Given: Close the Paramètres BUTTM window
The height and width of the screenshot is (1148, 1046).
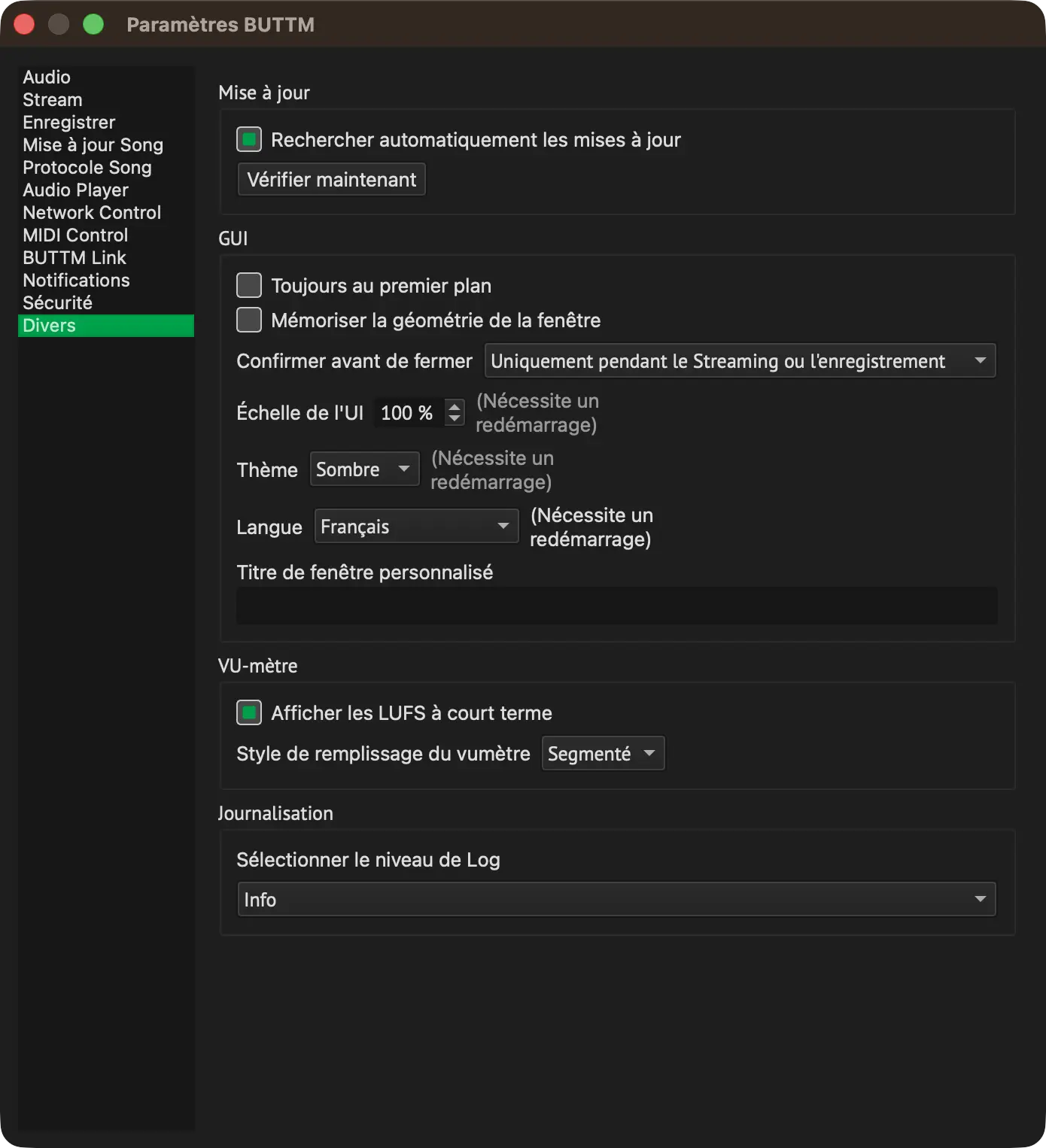Looking at the screenshot, I should pos(24,25).
